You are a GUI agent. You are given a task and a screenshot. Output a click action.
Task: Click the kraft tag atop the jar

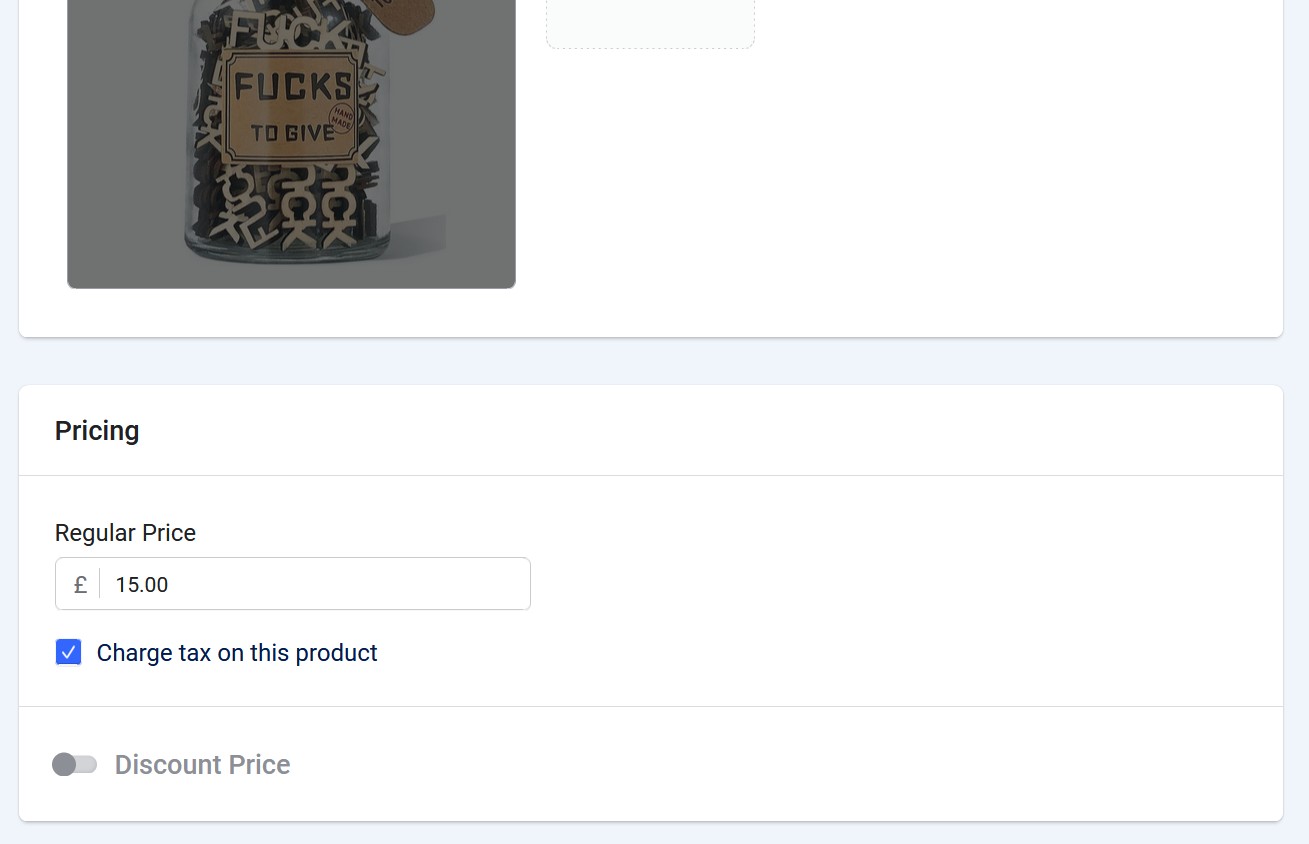[405, 14]
